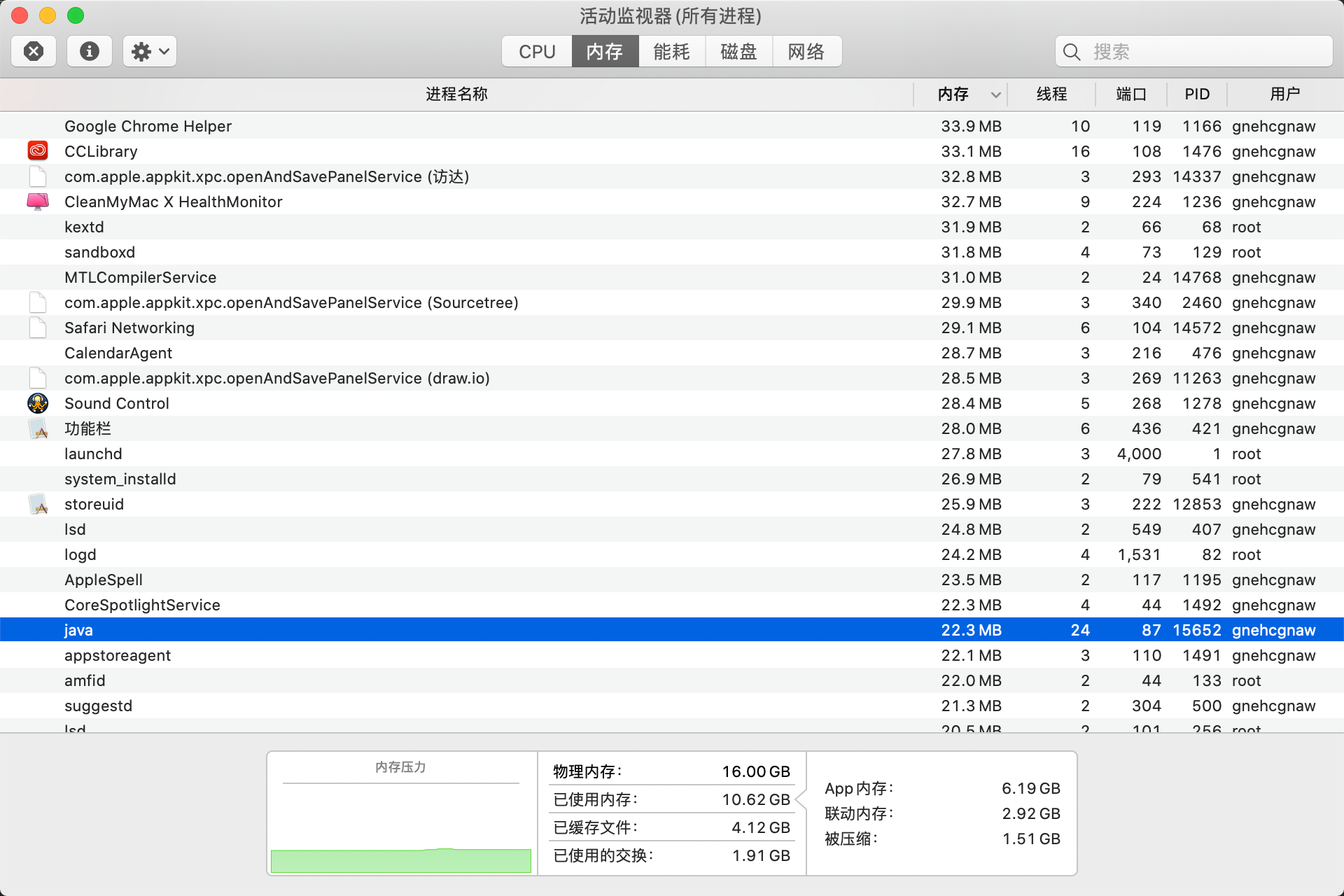Select the system_installd process
This screenshot has height=896, width=1344.
point(672,479)
